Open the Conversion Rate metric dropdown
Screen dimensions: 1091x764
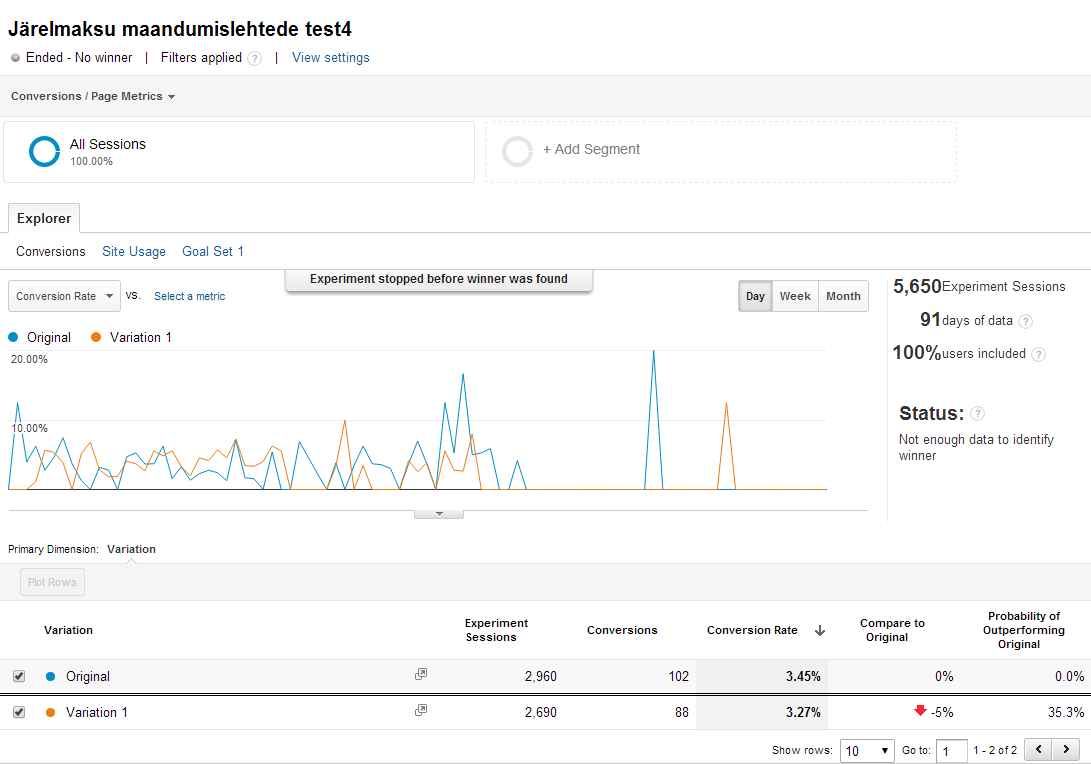pos(64,296)
